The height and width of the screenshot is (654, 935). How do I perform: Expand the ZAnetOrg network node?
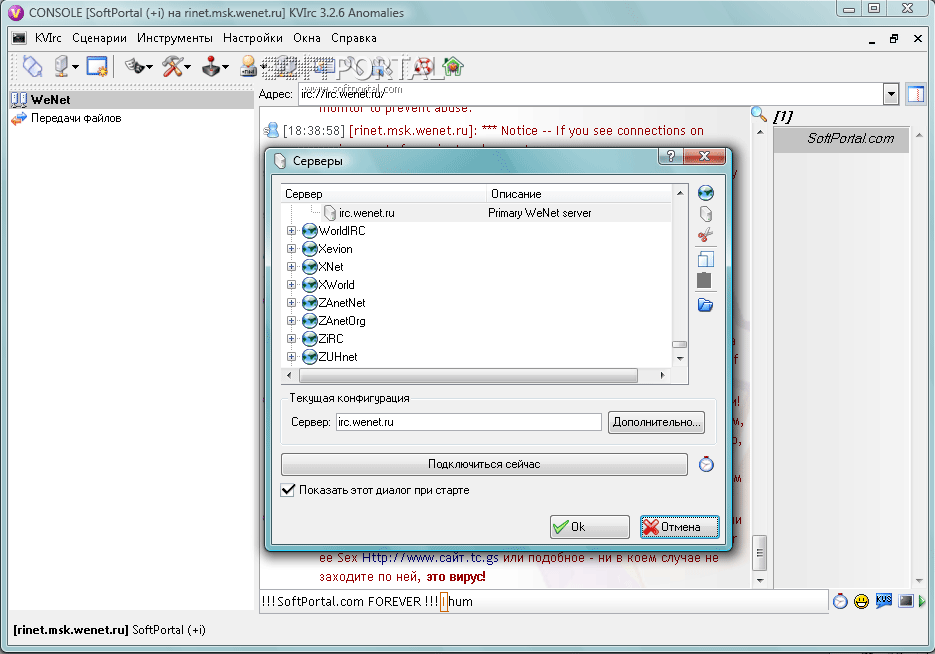pyautogui.click(x=291, y=321)
